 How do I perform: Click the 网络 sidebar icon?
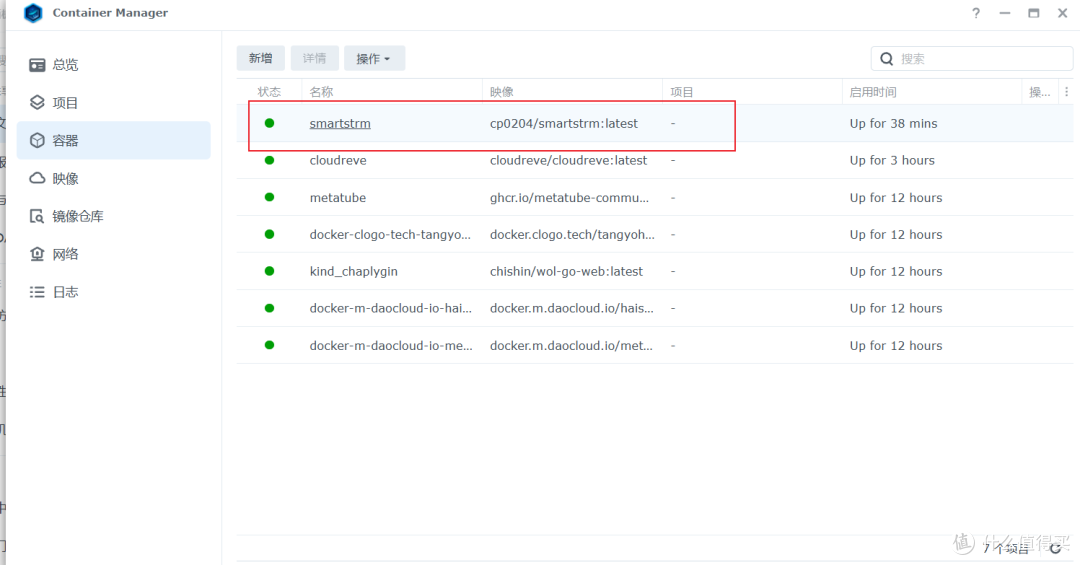pos(37,254)
